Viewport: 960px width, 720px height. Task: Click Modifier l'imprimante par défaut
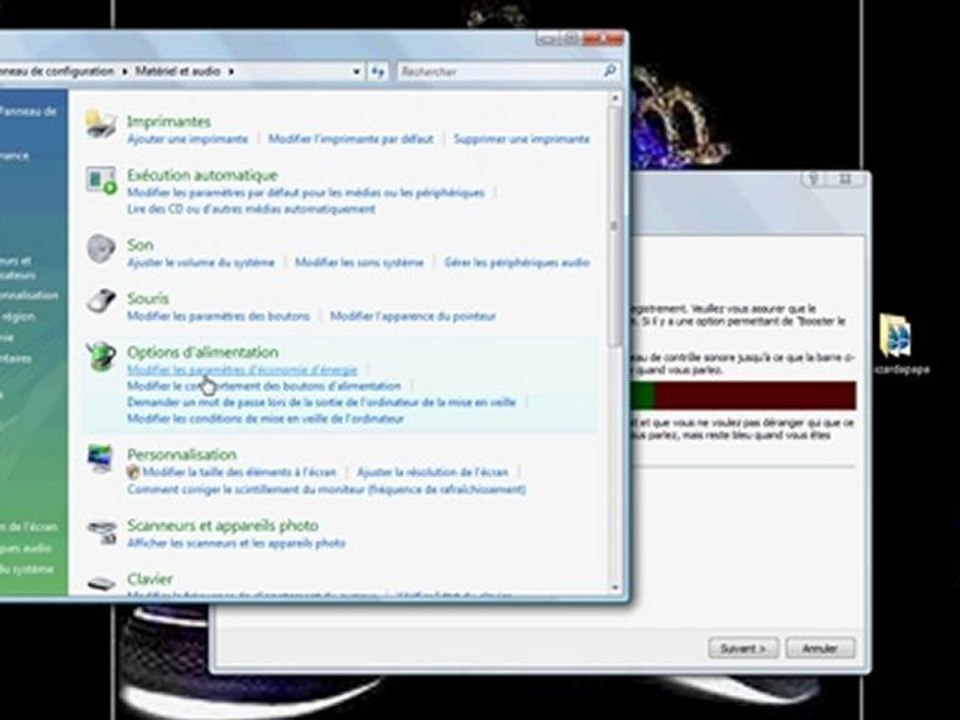[x=351, y=139]
